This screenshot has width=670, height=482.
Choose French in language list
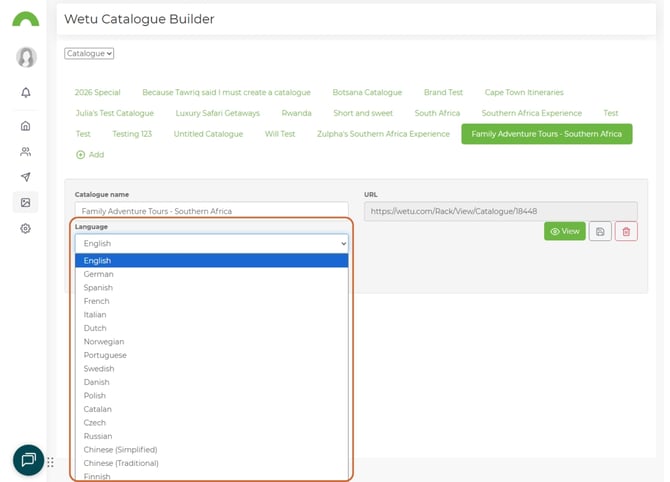coord(212,301)
